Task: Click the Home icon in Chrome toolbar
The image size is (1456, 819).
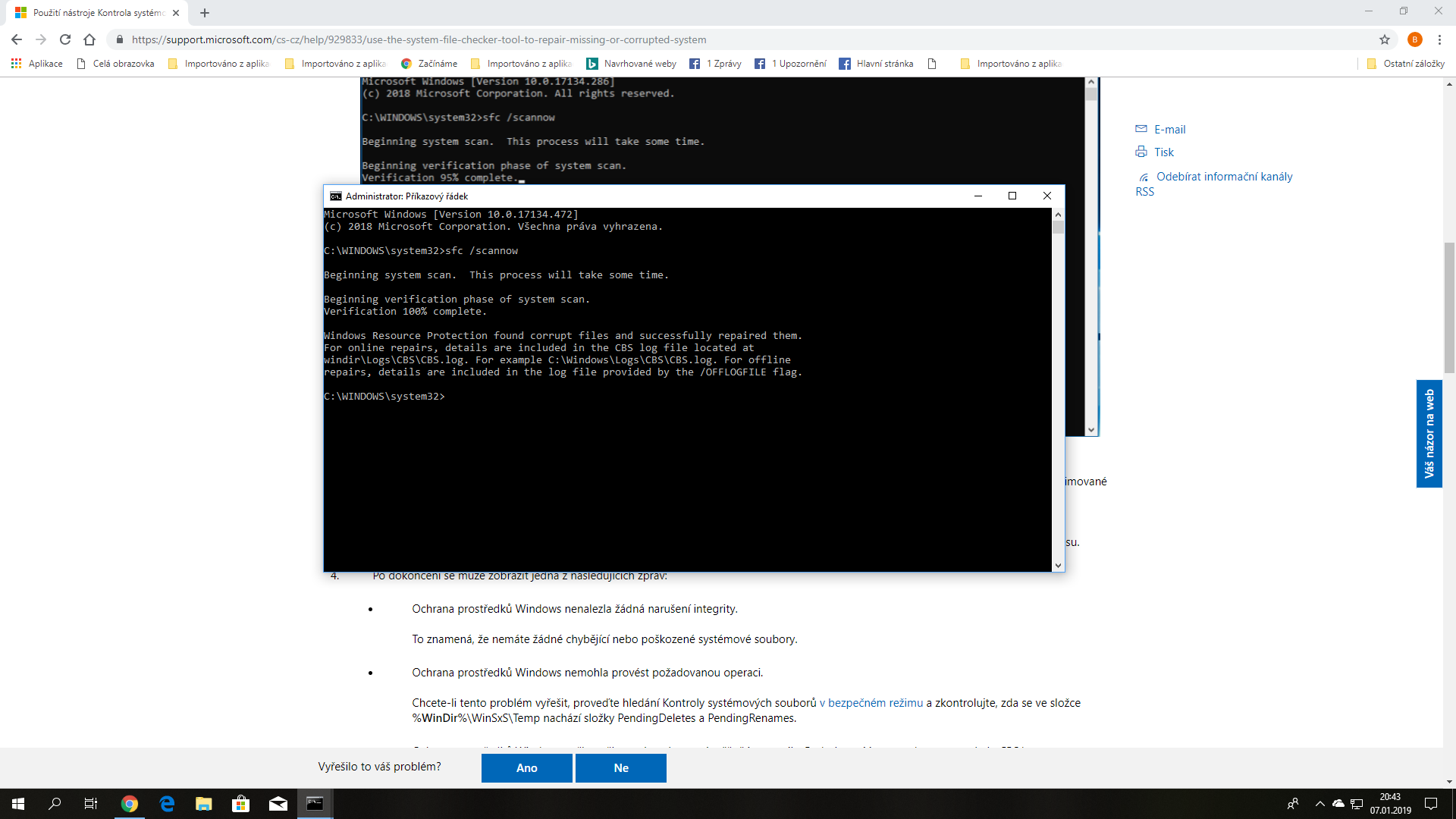Action: (x=89, y=39)
